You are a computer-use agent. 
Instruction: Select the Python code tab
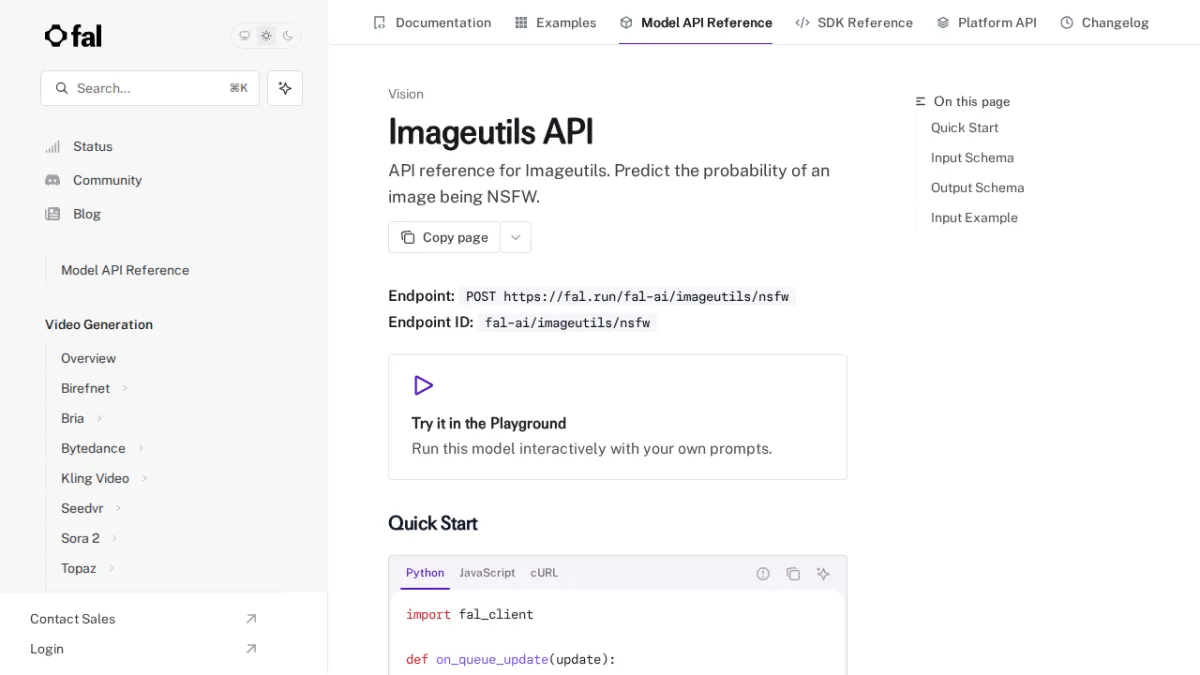[425, 573]
